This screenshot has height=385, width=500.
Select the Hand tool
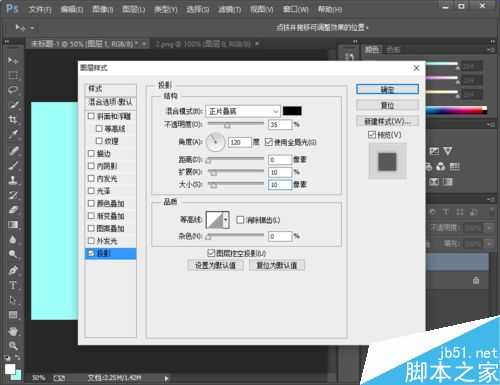click(x=13, y=331)
